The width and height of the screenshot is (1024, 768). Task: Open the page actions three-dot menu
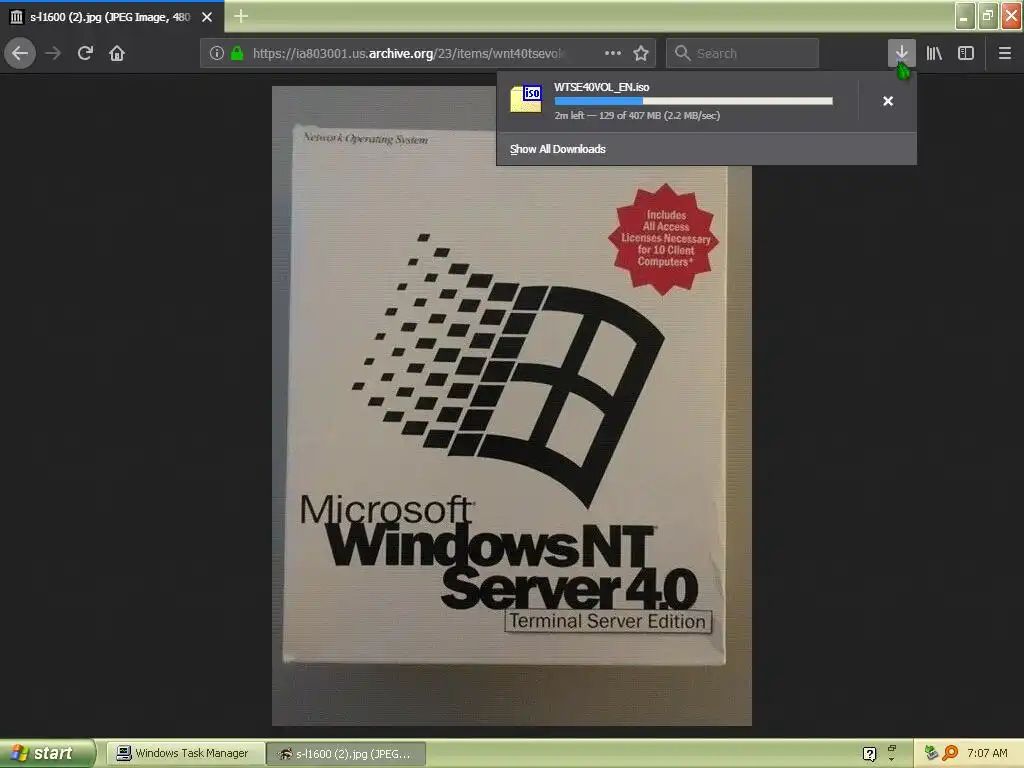(613, 53)
